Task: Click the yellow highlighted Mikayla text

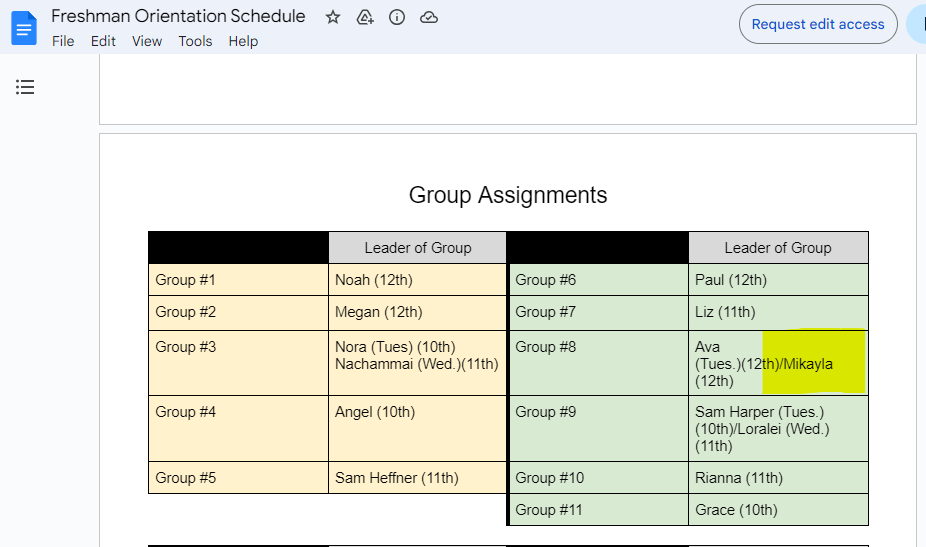Action: pyautogui.click(x=809, y=364)
